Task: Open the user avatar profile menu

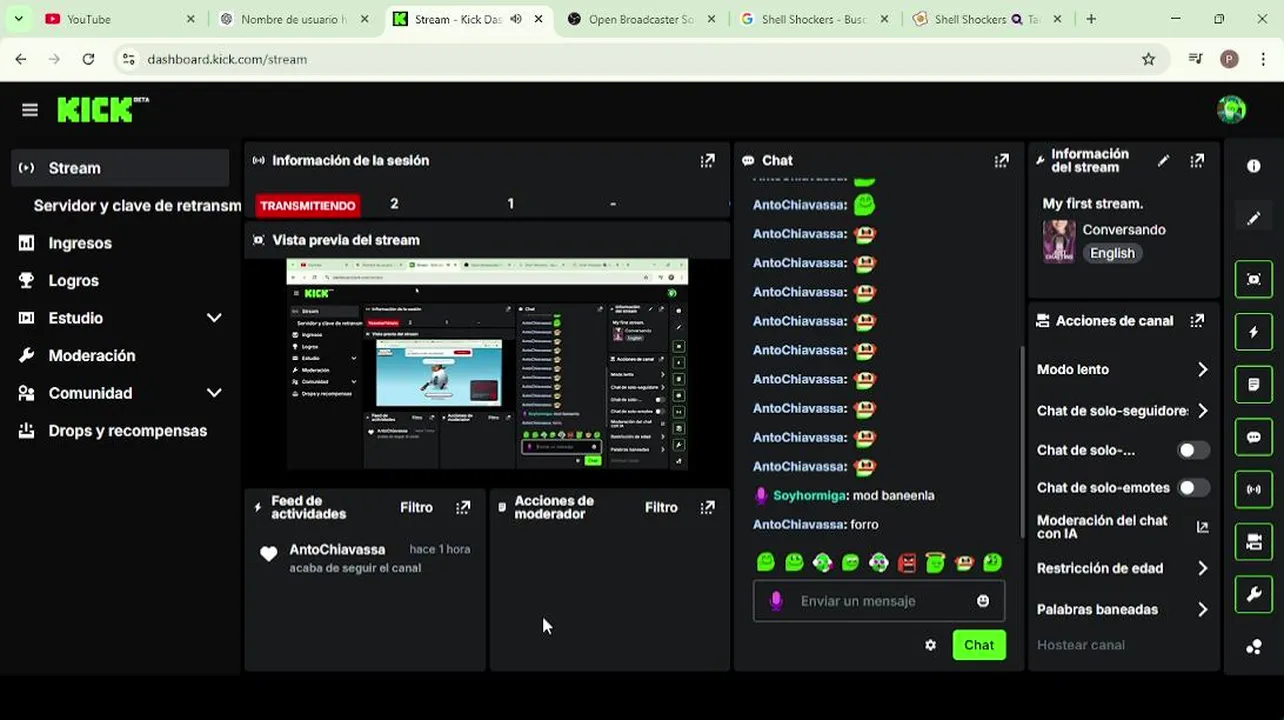Action: (1231, 110)
